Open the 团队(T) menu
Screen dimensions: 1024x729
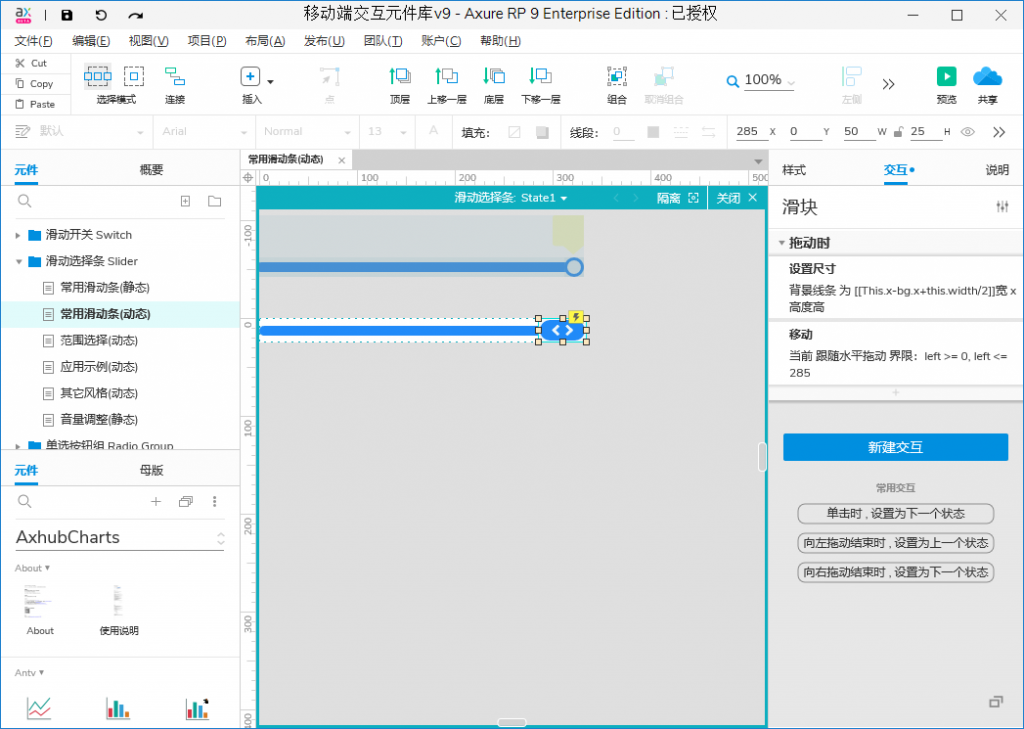383,41
